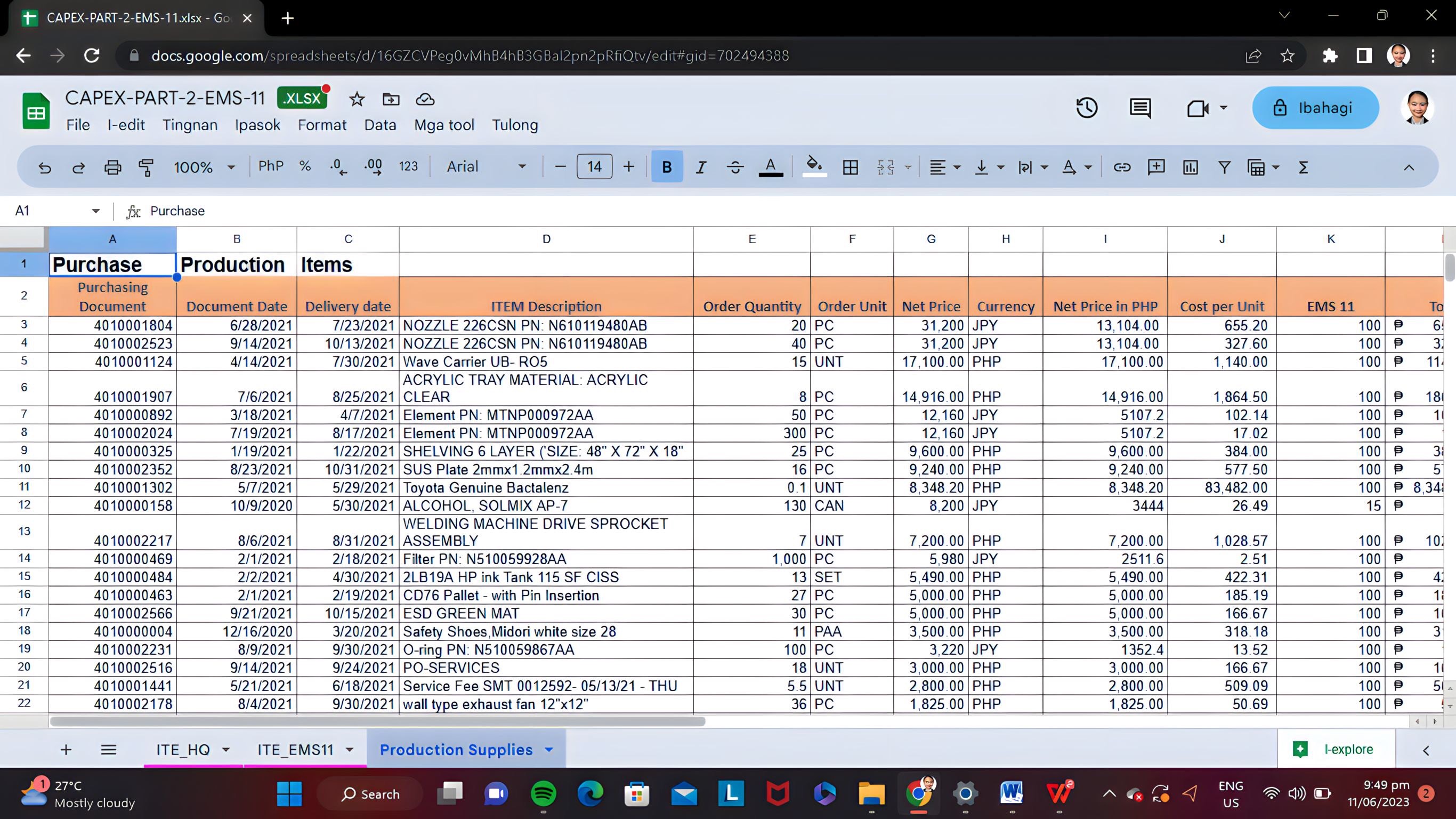Toggle bold formatting

[667, 166]
